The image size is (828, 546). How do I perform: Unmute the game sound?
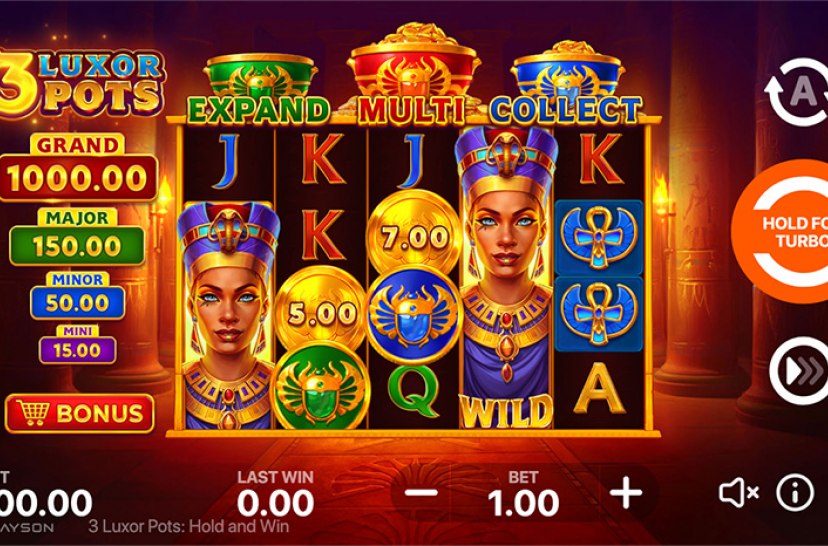[x=738, y=492]
